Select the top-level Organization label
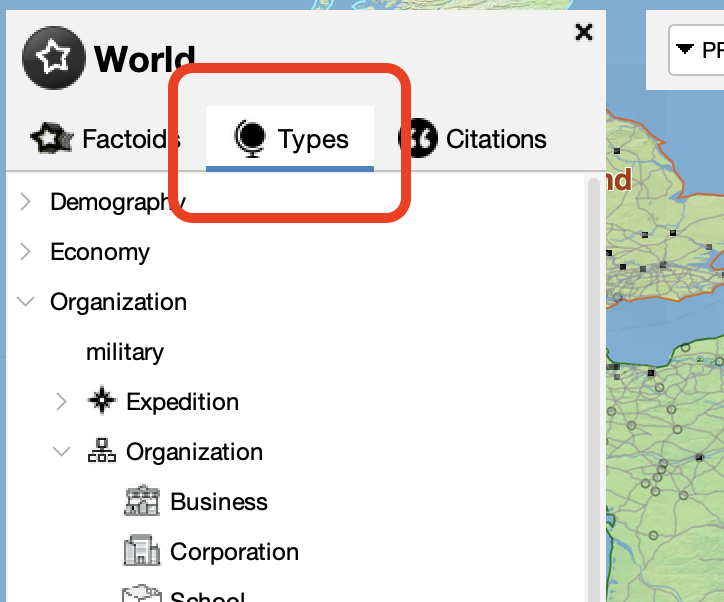The width and height of the screenshot is (724, 602). coord(118,302)
